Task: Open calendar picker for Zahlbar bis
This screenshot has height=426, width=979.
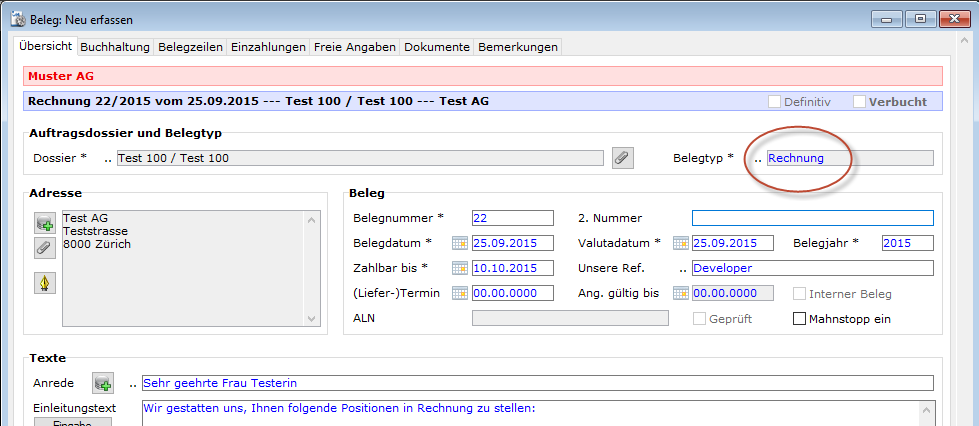Action: [460, 268]
